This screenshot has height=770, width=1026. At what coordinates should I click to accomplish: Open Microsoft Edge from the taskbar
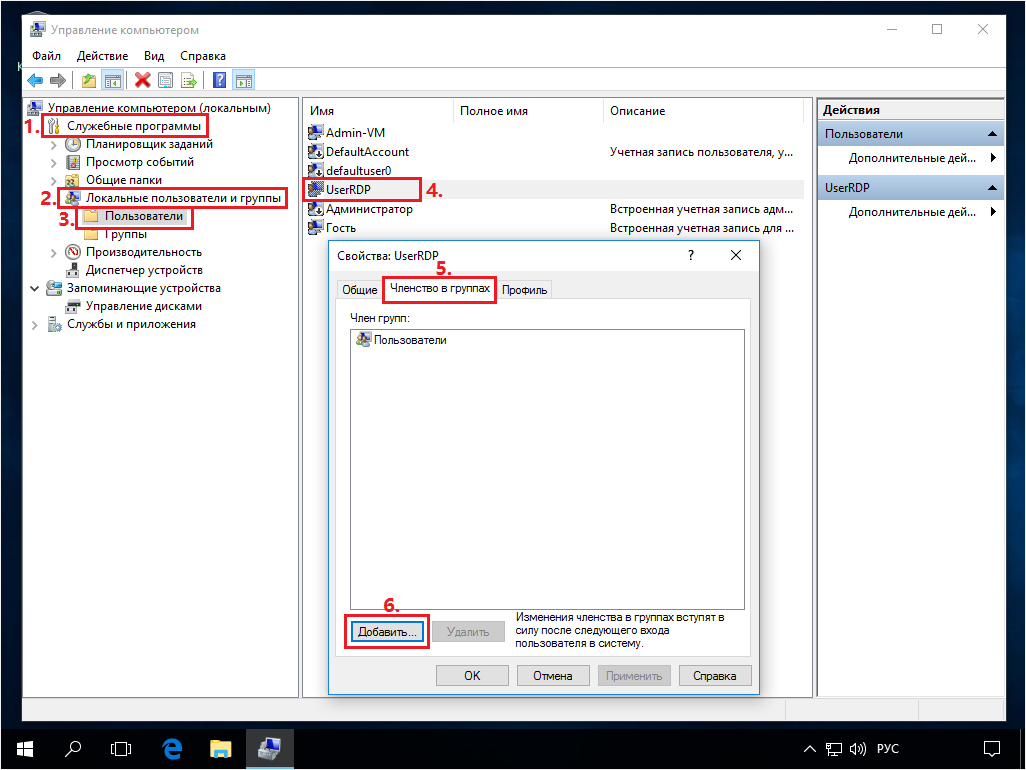(x=172, y=747)
